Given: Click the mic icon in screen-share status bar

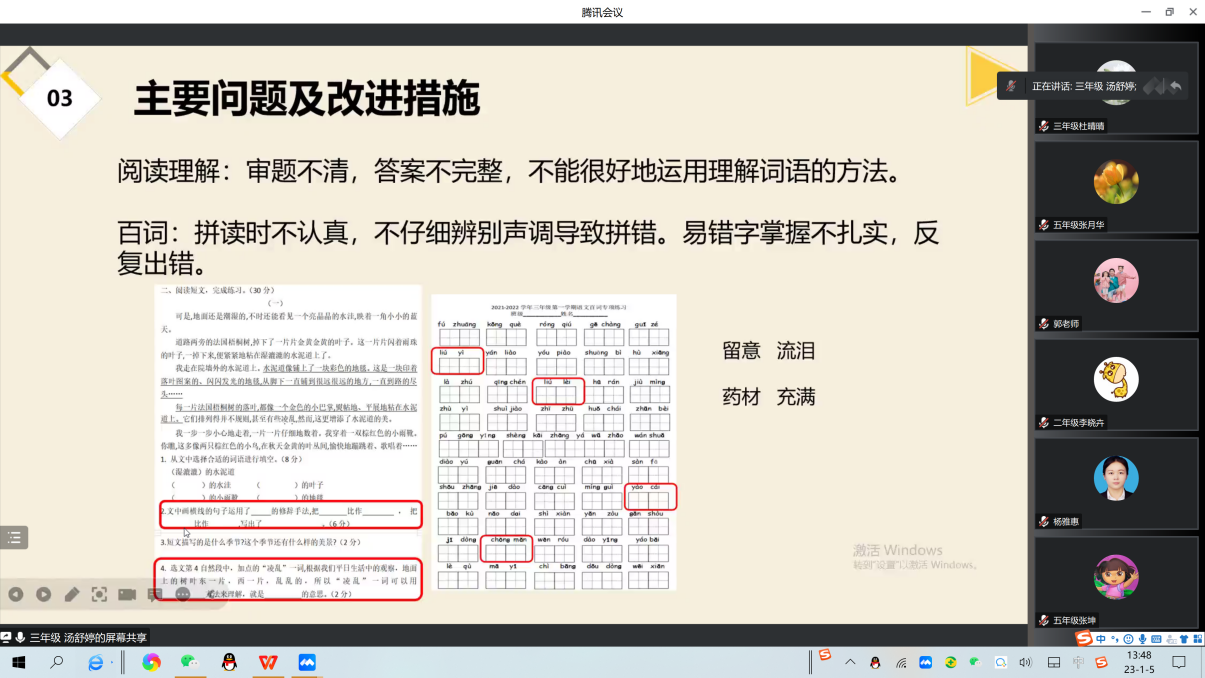Looking at the screenshot, I should [20, 637].
